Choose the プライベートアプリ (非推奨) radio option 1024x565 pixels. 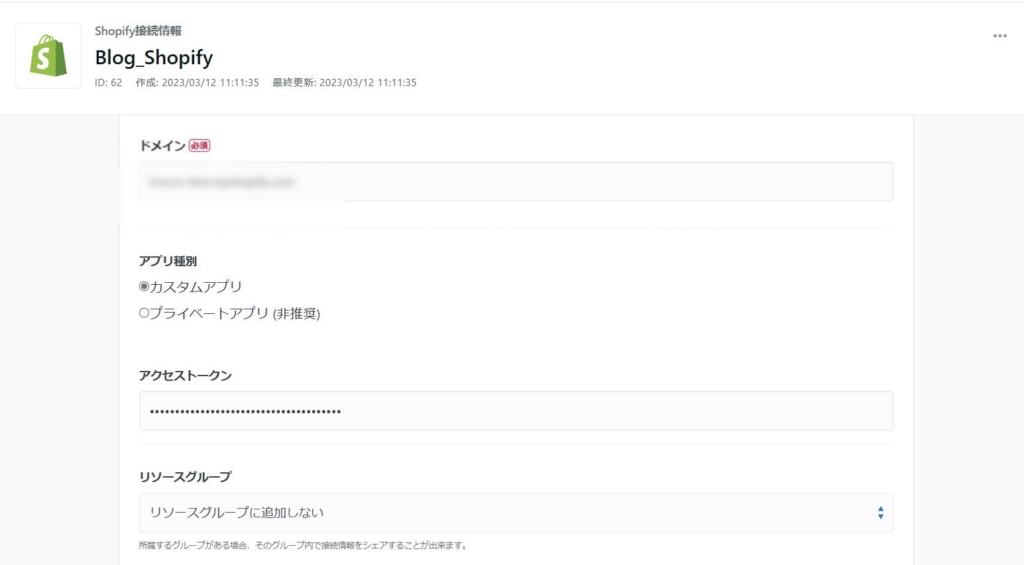click(x=144, y=313)
